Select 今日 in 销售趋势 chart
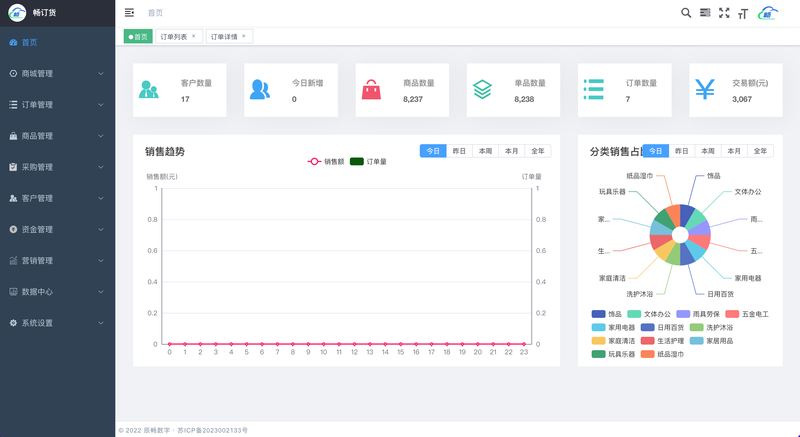This screenshot has height=437, width=800. tap(433, 151)
